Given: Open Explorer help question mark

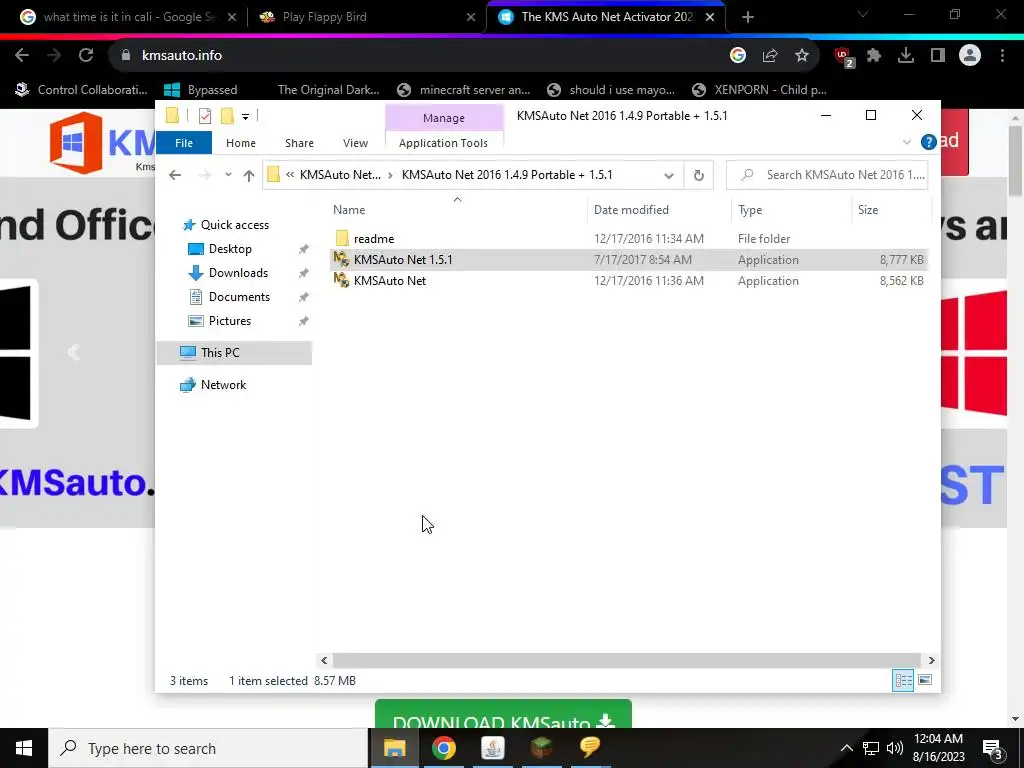Looking at the screenshot, I should 928,142.
